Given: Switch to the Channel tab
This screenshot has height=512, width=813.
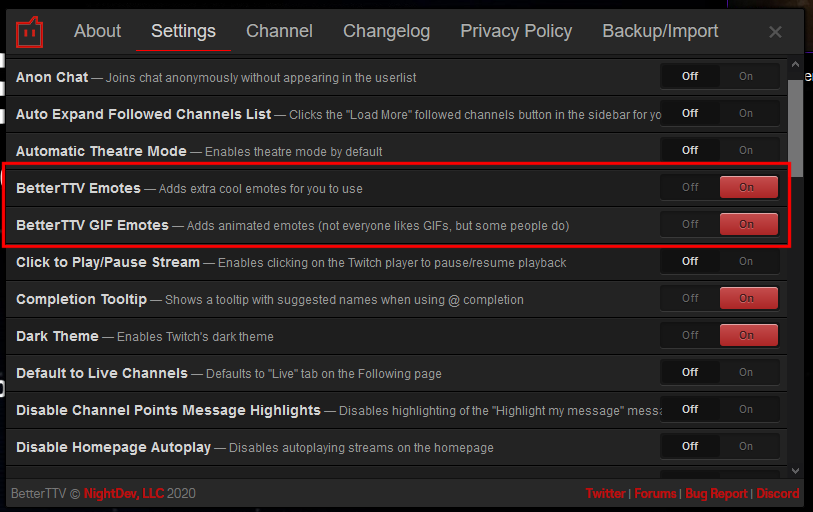Looking at the screenshot, I should coord(279,31).
